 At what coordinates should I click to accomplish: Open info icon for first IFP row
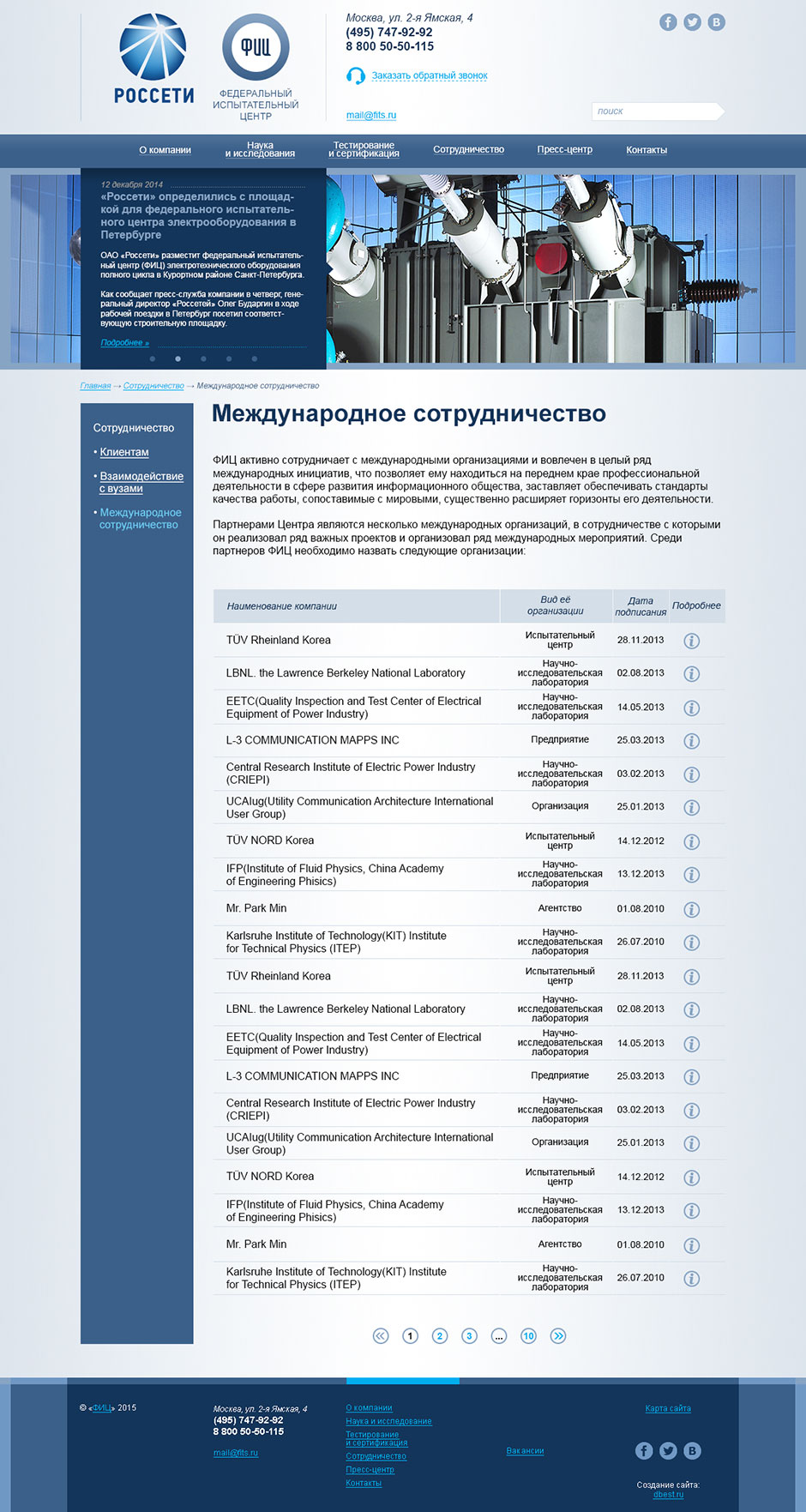(x=691, y=875)
